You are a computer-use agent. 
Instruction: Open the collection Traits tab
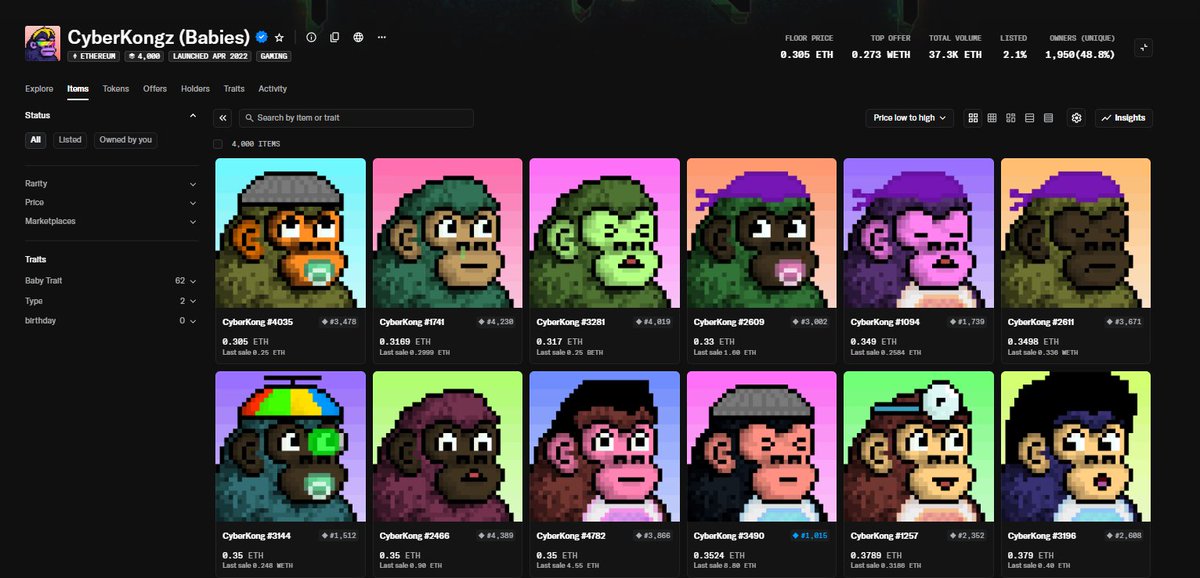pos(234,89)
